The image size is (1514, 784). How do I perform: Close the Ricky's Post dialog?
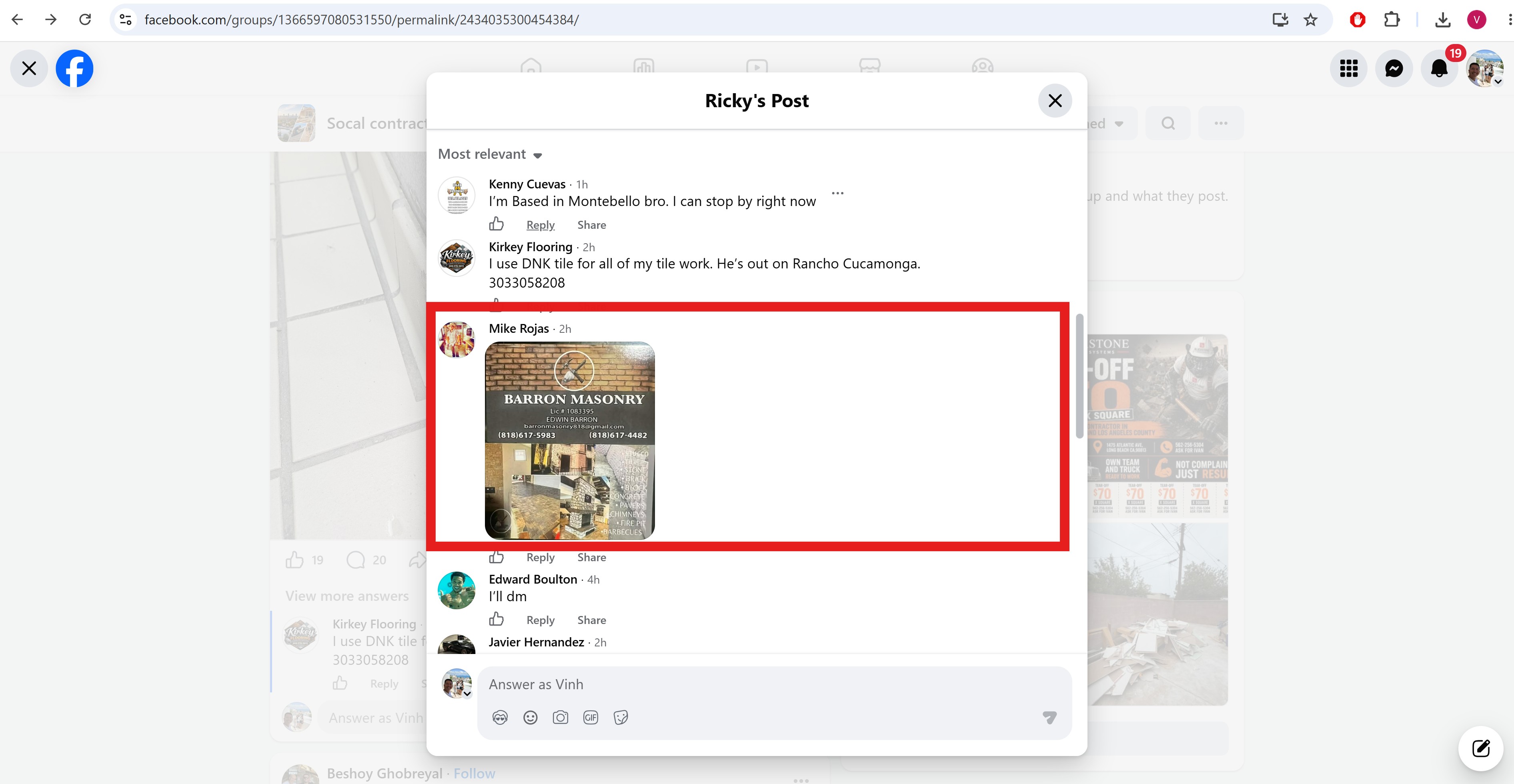coord(1055,100)
